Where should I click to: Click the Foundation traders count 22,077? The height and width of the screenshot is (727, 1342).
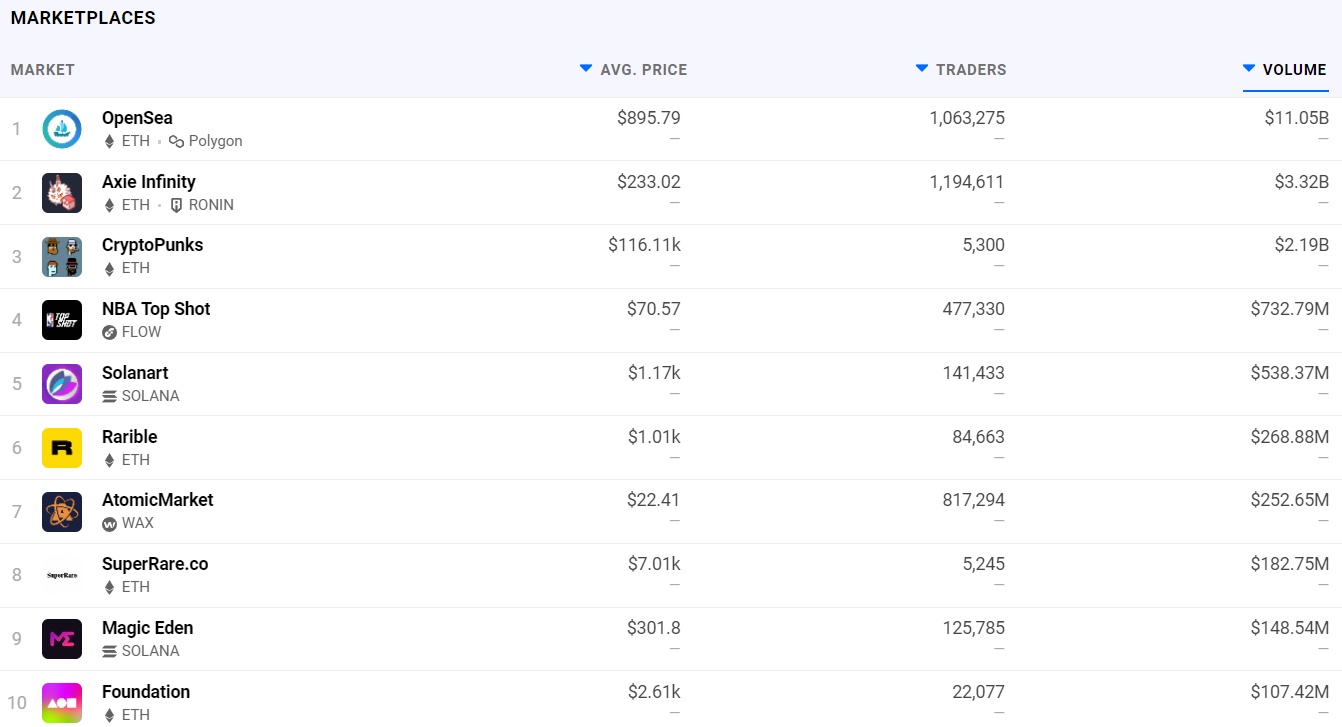(x=979, y=692)
